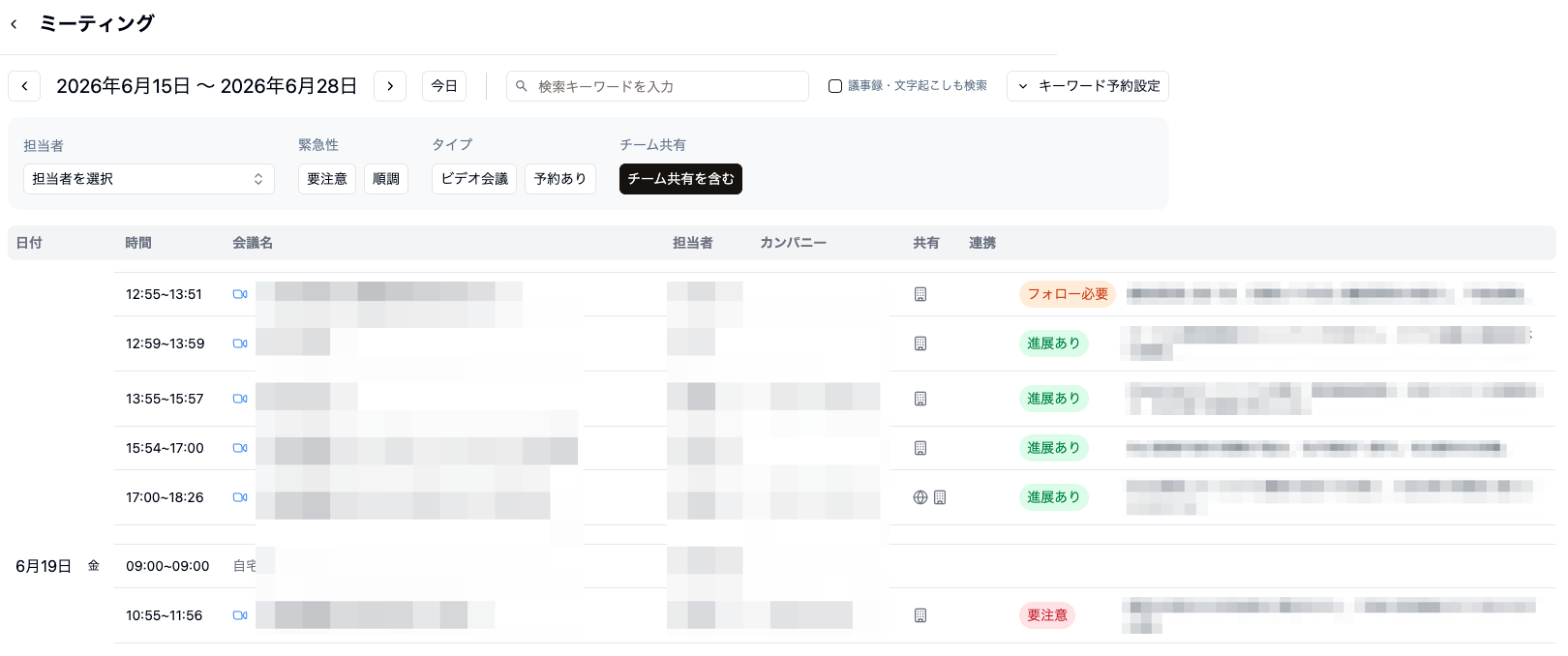Click video icon for 13:55~15:57 meeting
Image resolution: width=1568 pixels, height=656 pixels.
point(240,399)
